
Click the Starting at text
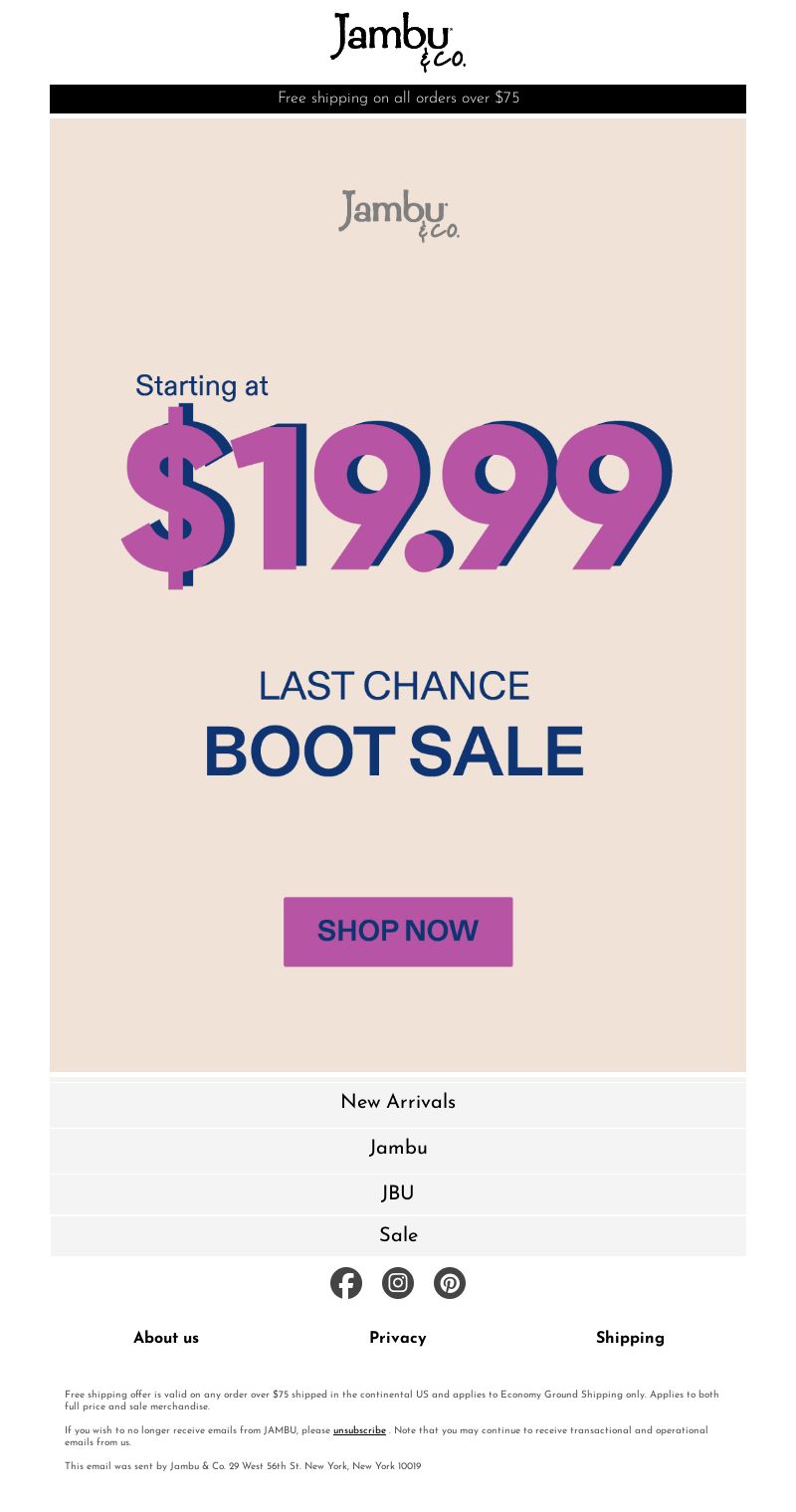(202, 386)
